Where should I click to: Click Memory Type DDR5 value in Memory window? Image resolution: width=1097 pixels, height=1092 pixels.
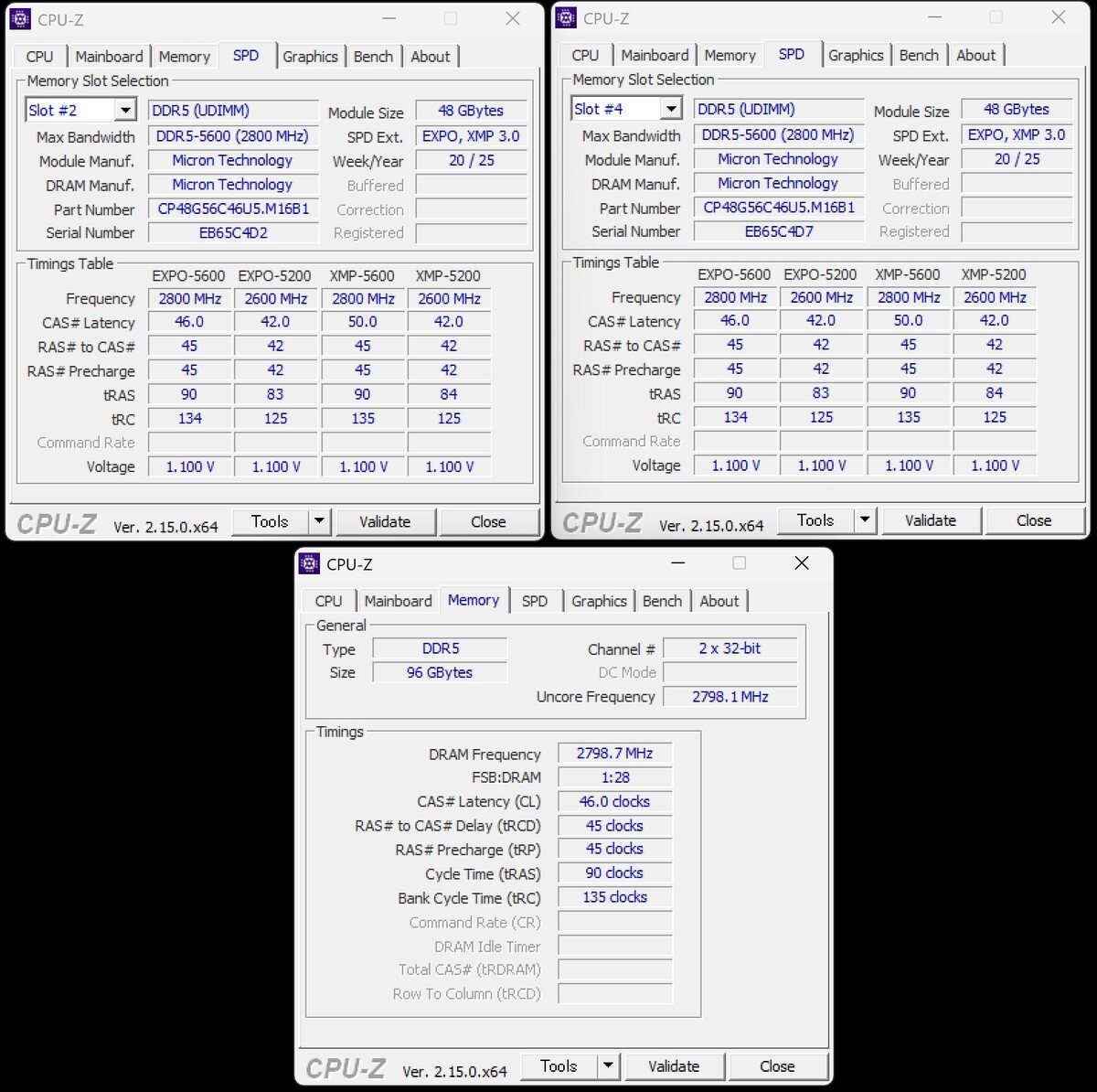(440, 648)
